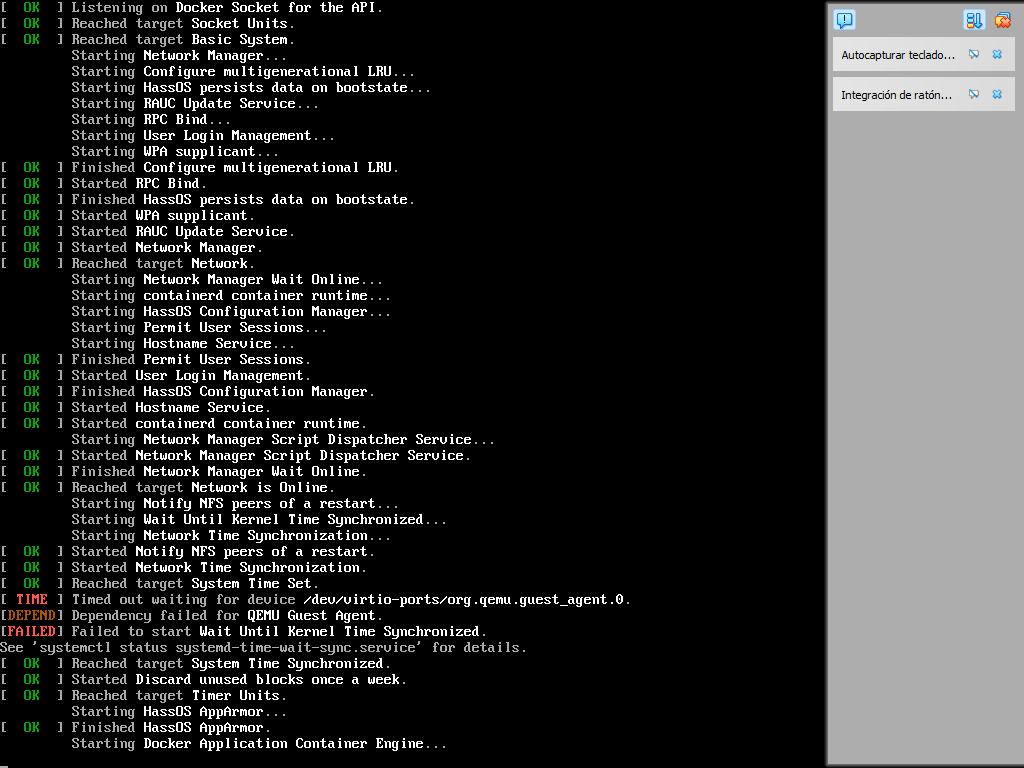
Task: Select the 'Starting RAUC Update Service...' line
Action: point(195,104)
